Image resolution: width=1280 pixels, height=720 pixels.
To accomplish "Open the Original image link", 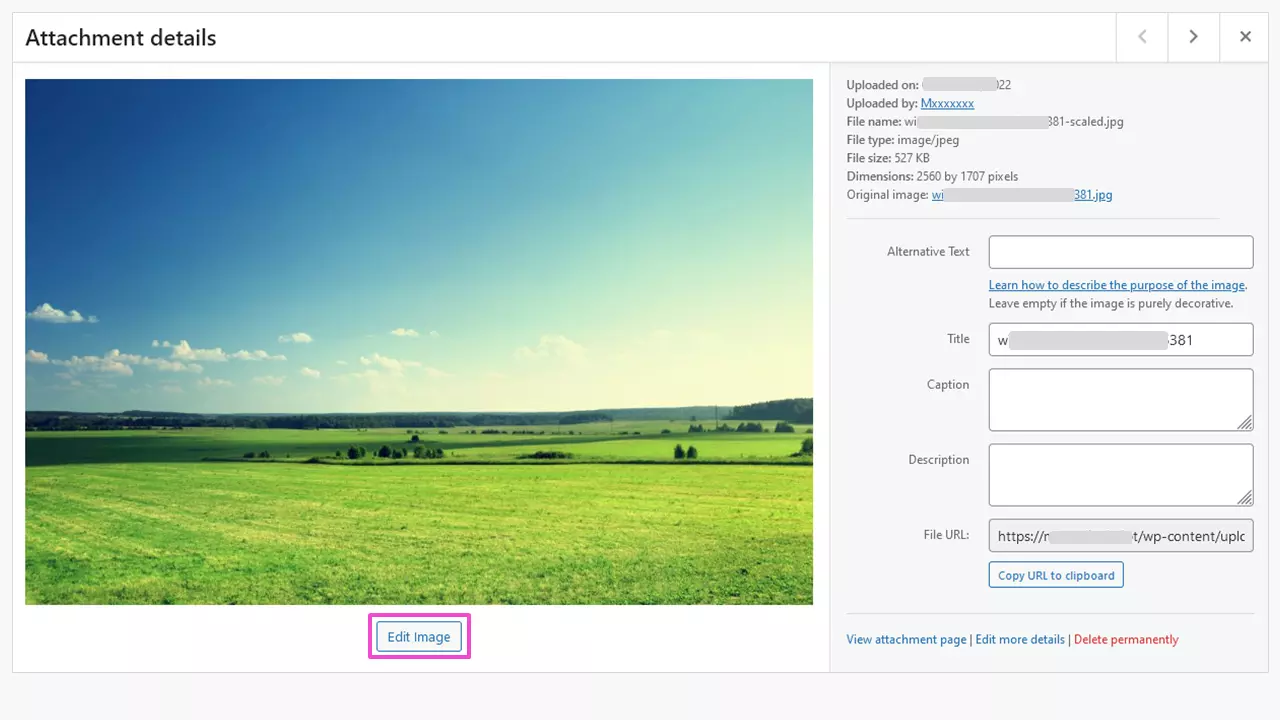I will pos(1022,194).
